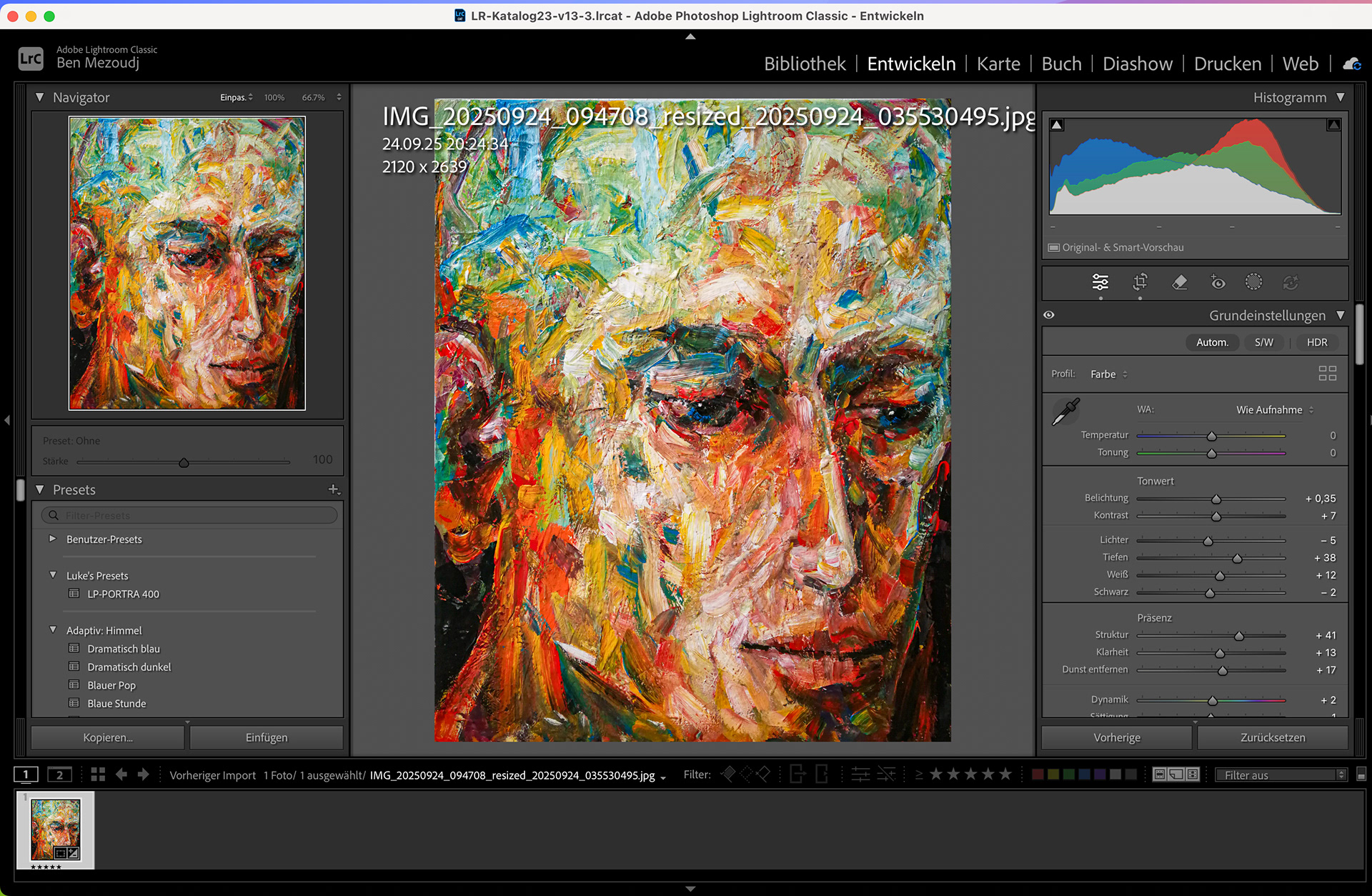Open the Masking tool
The image size is (1372, 896).
point(1253,282)
